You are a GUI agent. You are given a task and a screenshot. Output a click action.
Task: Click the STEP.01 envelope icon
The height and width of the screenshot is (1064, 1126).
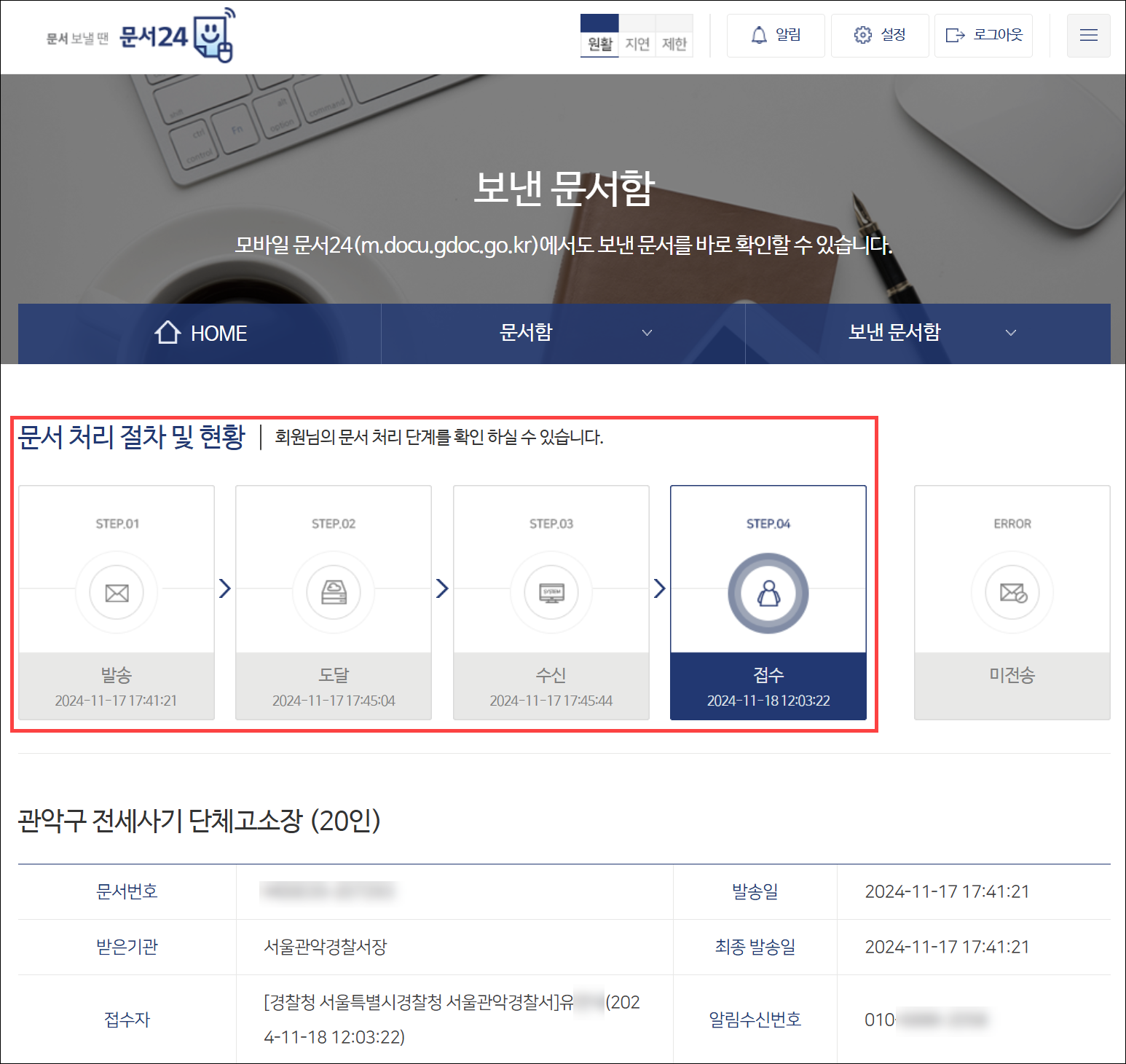pos(117,593)
